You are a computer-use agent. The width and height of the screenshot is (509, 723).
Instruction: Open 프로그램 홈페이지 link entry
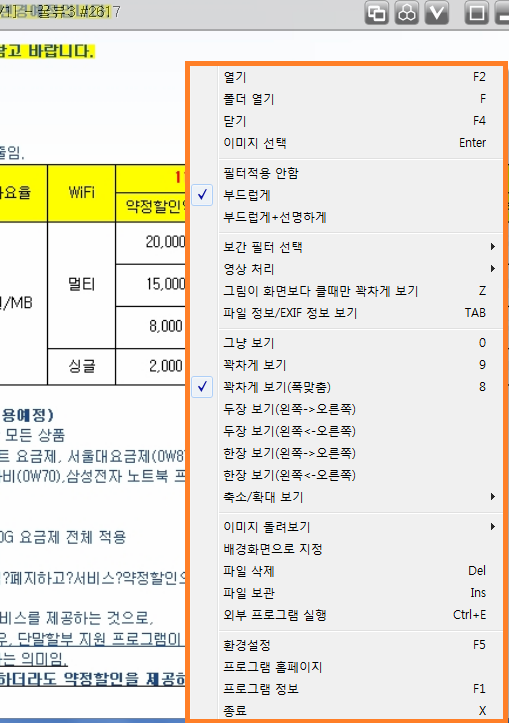[361, 667]
